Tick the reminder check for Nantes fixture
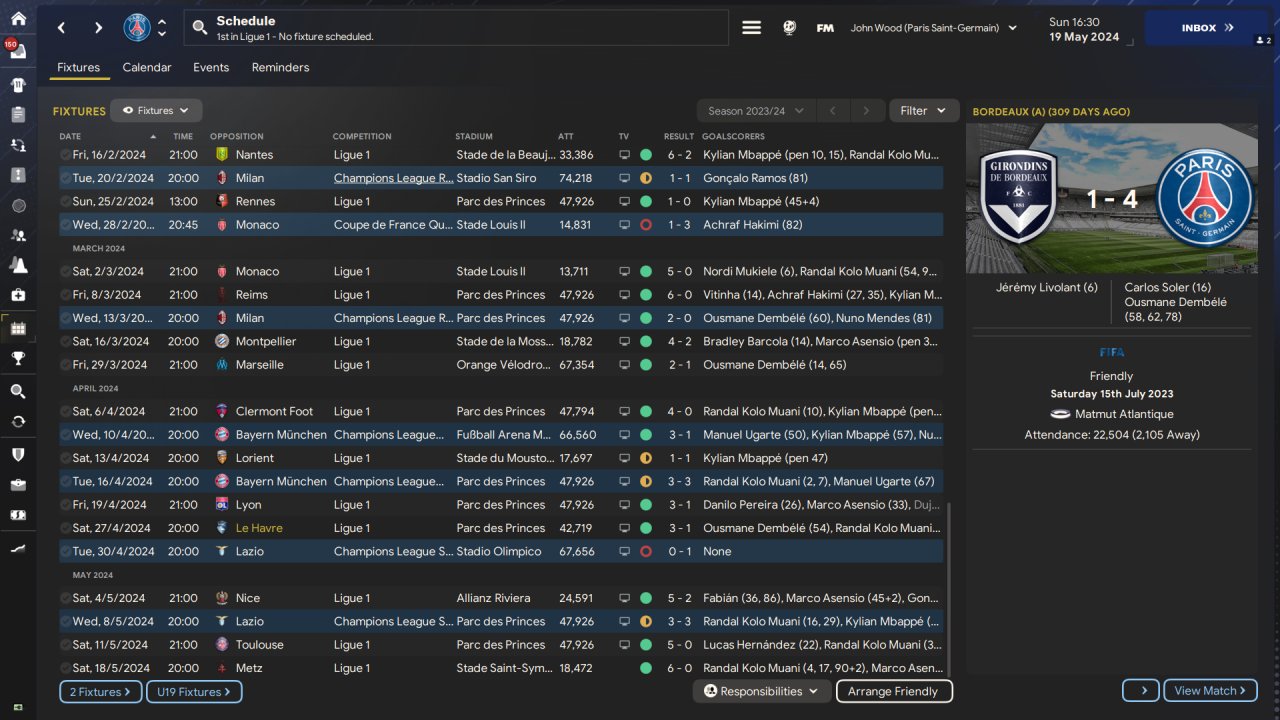 coord(65,155)
